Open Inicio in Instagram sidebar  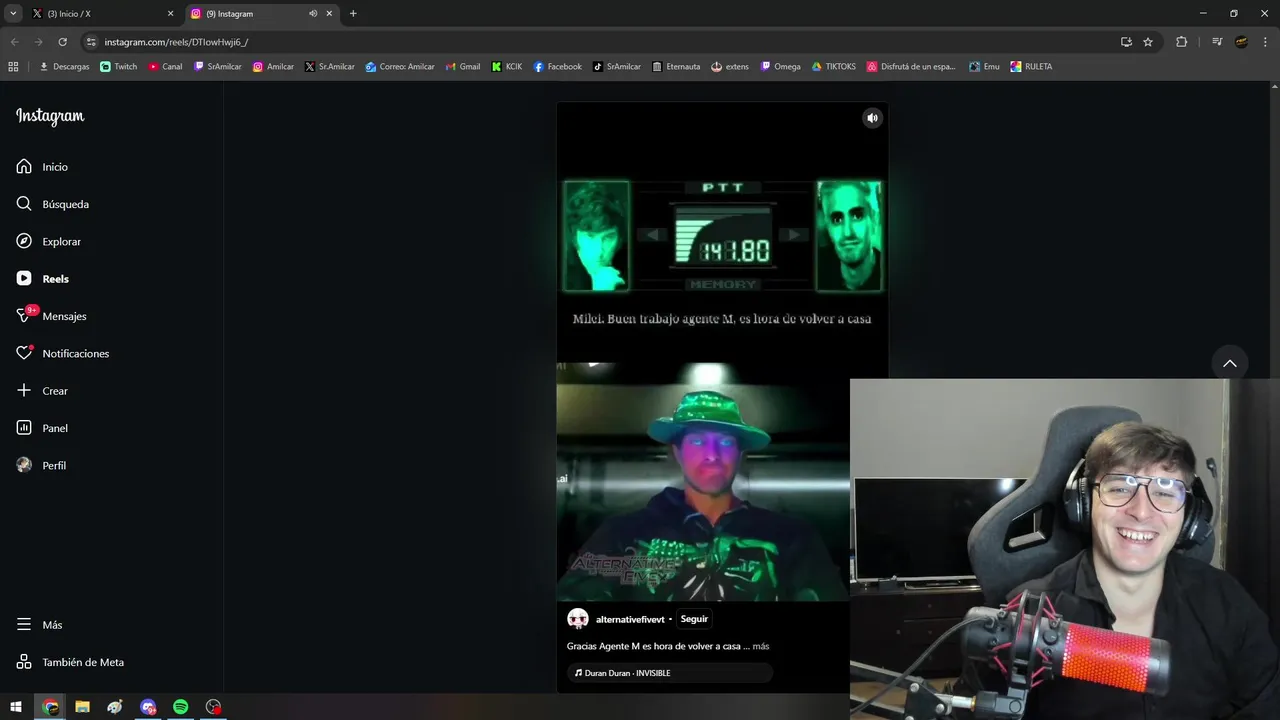(x=42, y=167)
